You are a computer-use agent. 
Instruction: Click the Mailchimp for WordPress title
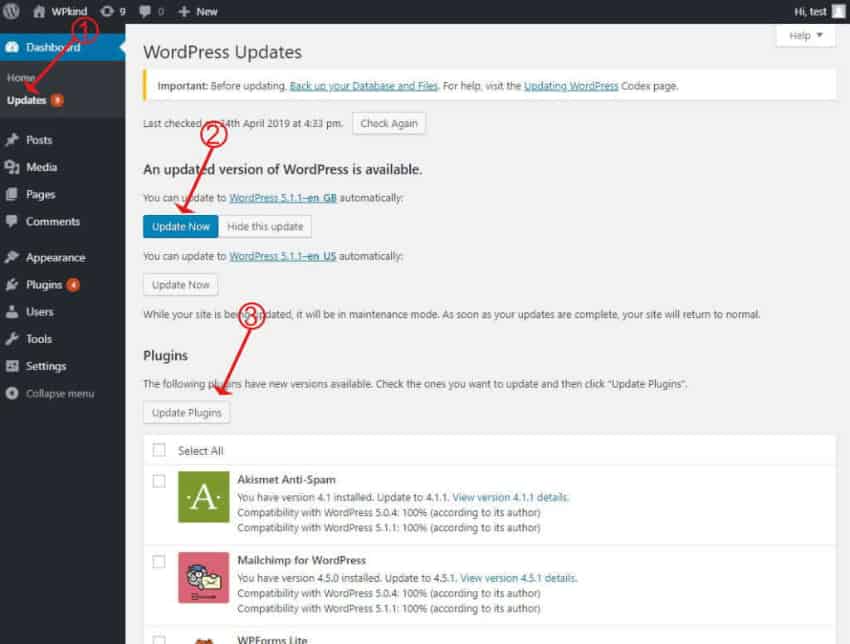coord(301,560)
